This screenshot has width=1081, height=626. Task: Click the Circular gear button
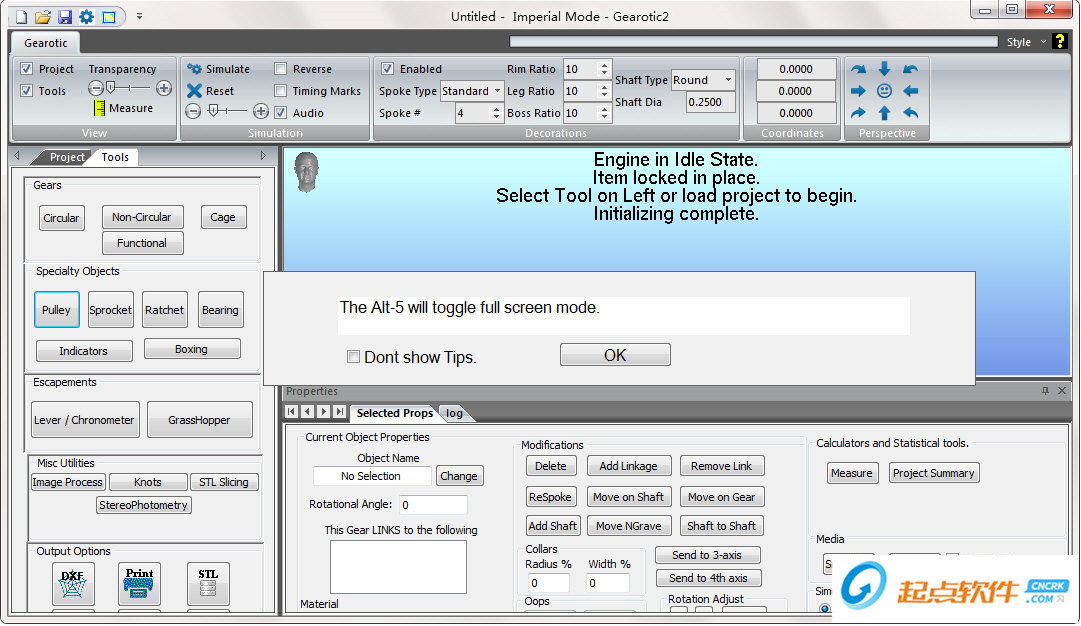(x=61, y=218)
